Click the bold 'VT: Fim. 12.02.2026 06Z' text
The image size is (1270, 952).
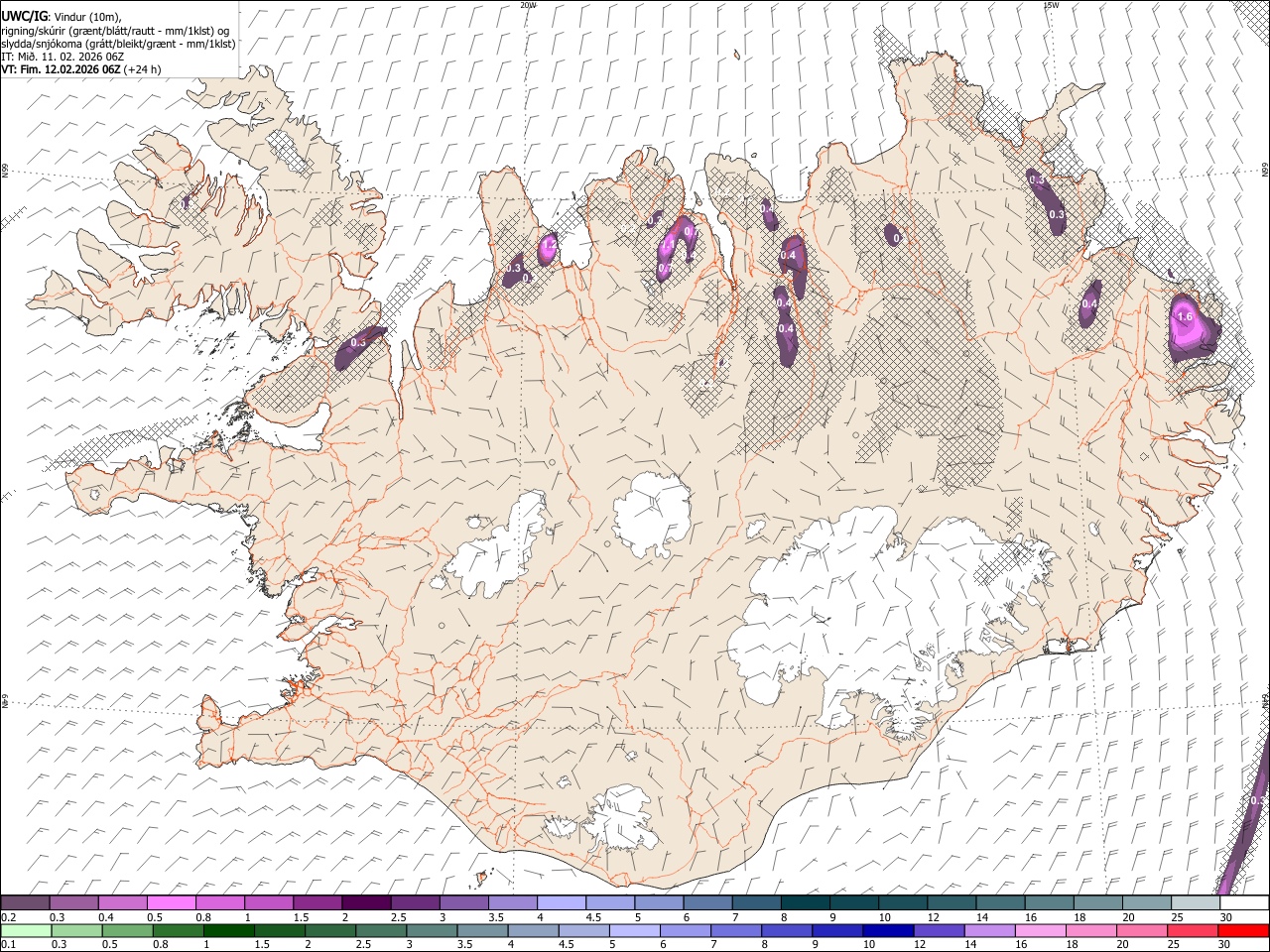tap(61, 69)
